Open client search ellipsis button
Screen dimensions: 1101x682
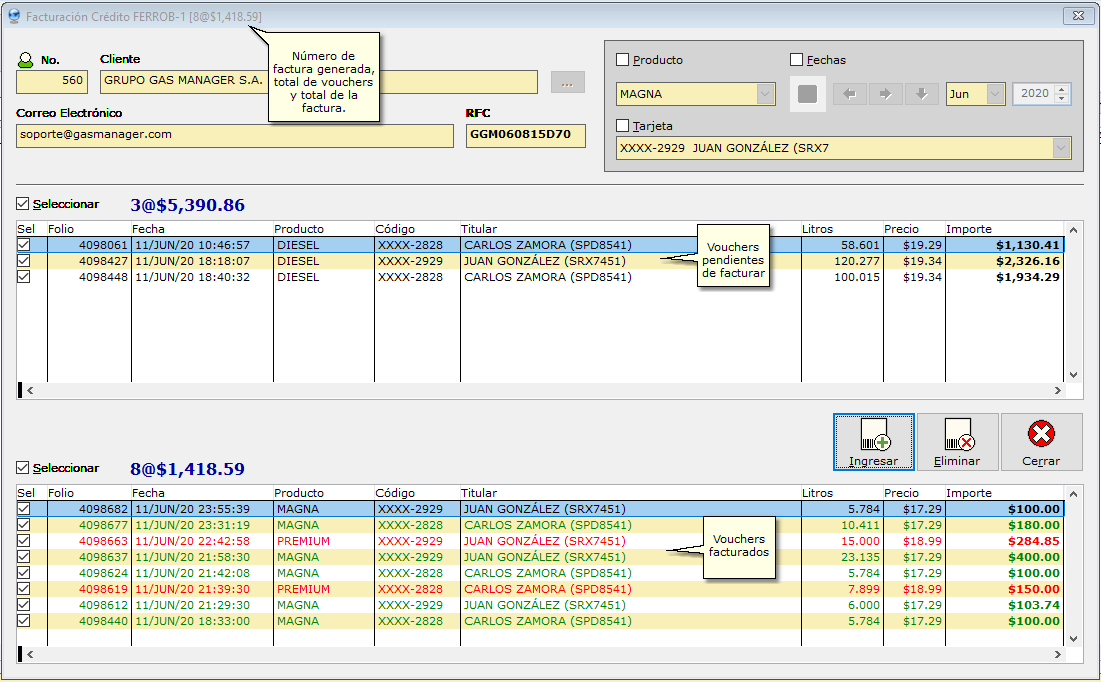point(567,83)
